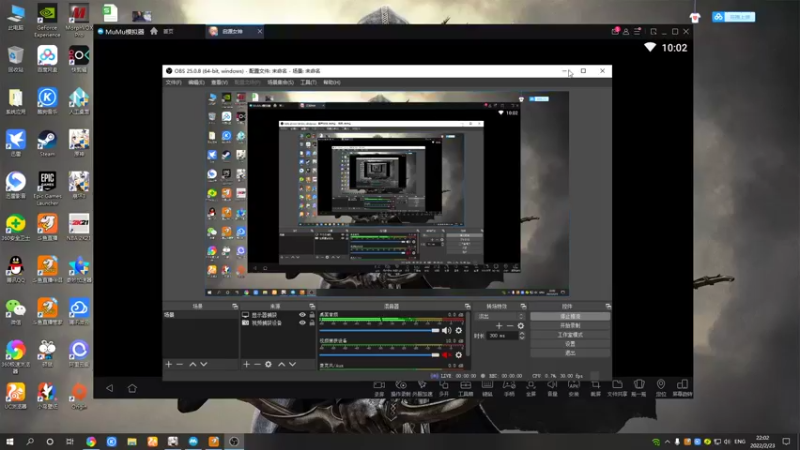Pop out the OBS Mixer dock
800x450 pixels.
click(x=467, y=306)
